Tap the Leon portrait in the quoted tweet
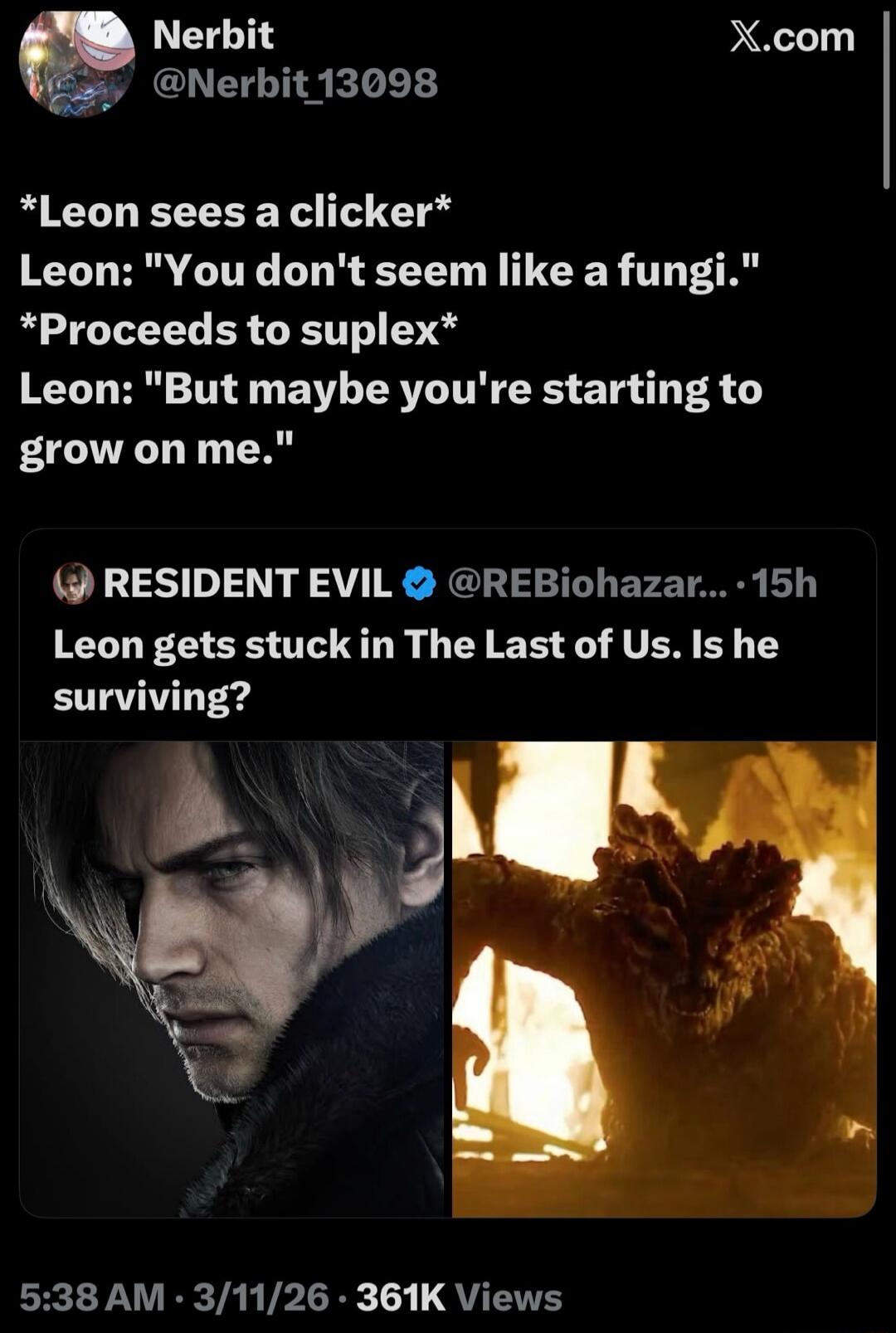This screenshot has height=1333, width=896. click(x=232, y=979)
